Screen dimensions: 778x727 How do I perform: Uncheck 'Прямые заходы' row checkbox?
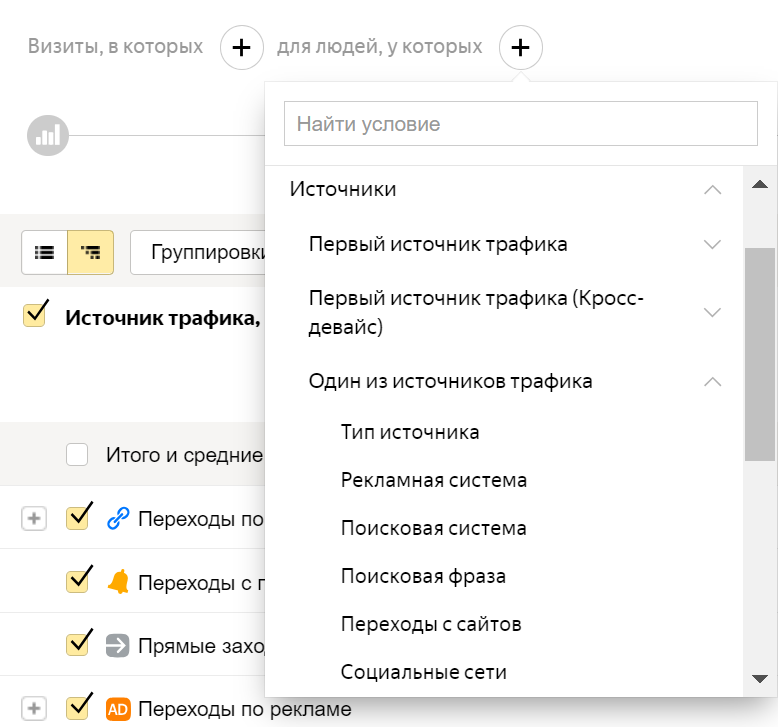[x=78, y=645]
